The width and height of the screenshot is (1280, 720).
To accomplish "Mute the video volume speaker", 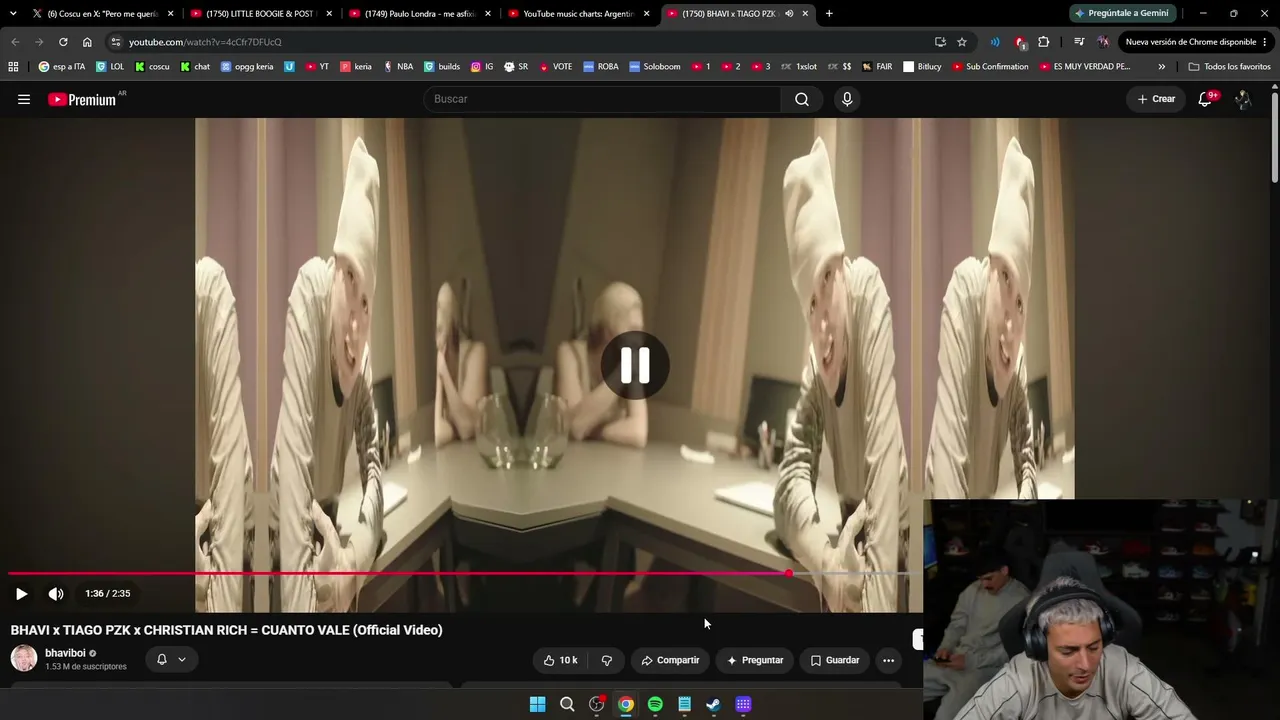I will (56, 594).
